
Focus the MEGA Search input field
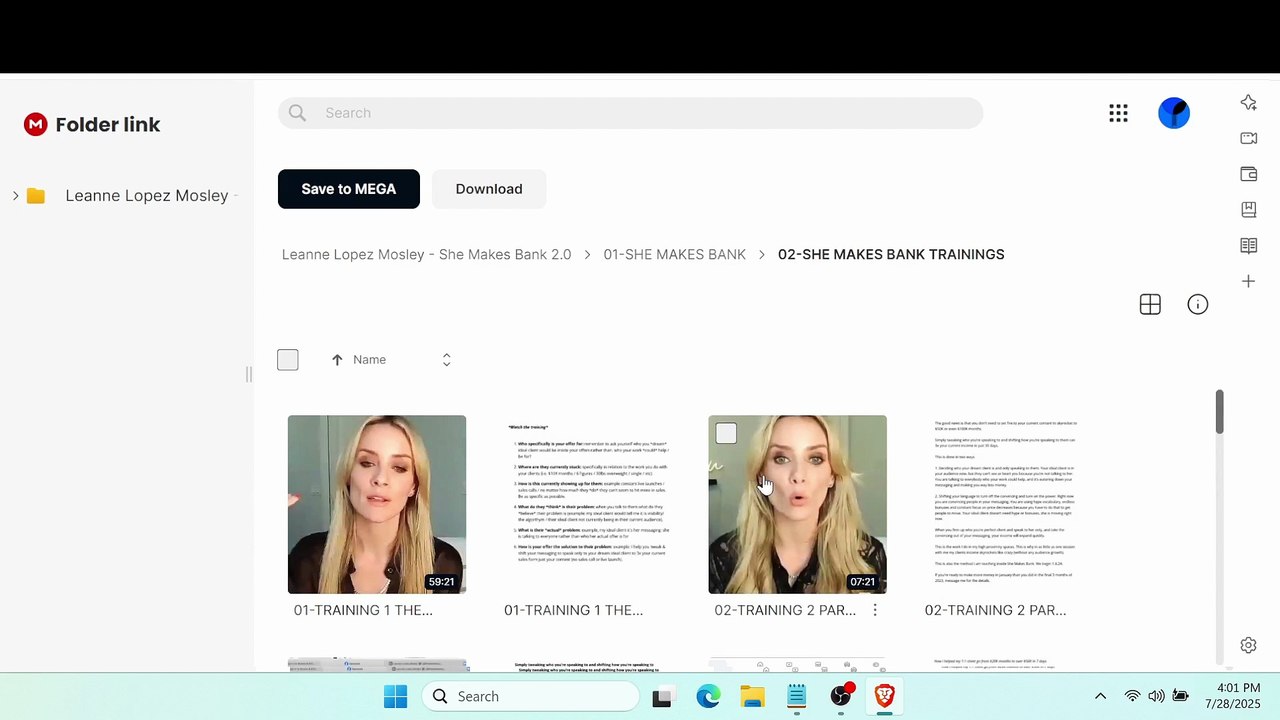[630, 113]
